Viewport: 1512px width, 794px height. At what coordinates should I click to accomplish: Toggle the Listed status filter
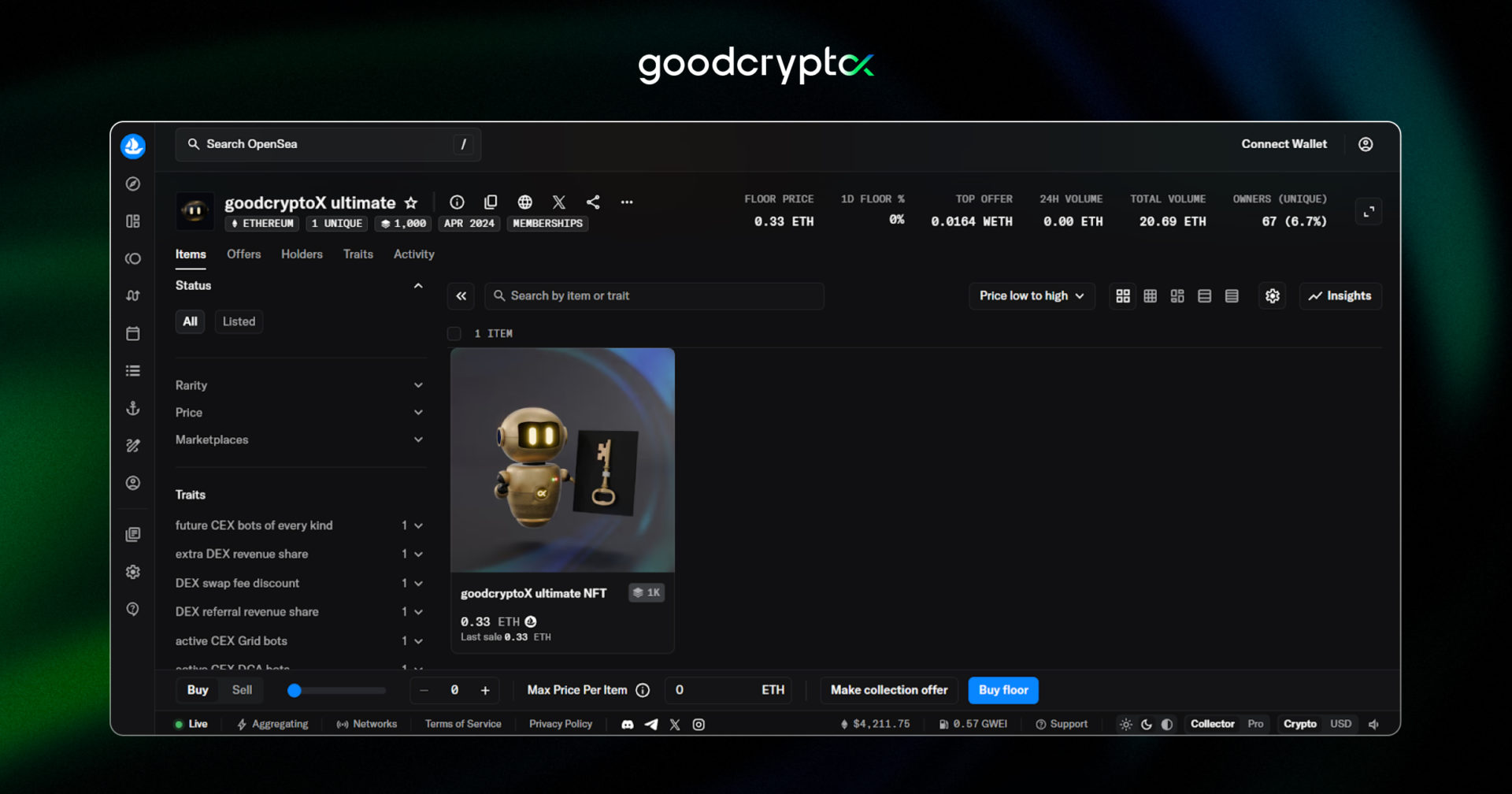pyautogui.click(x=239, y=321)
